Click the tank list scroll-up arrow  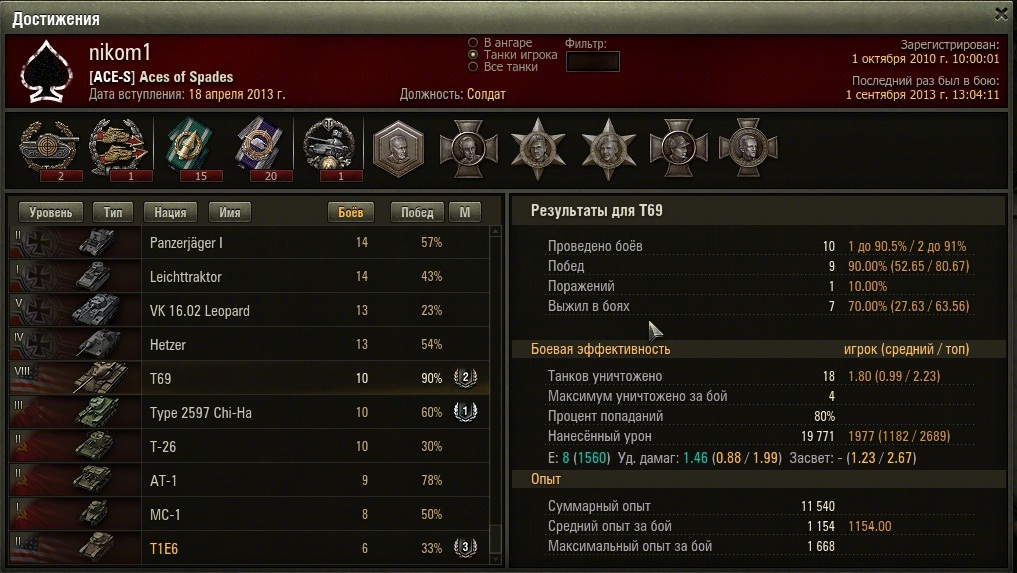click(496, 231)
